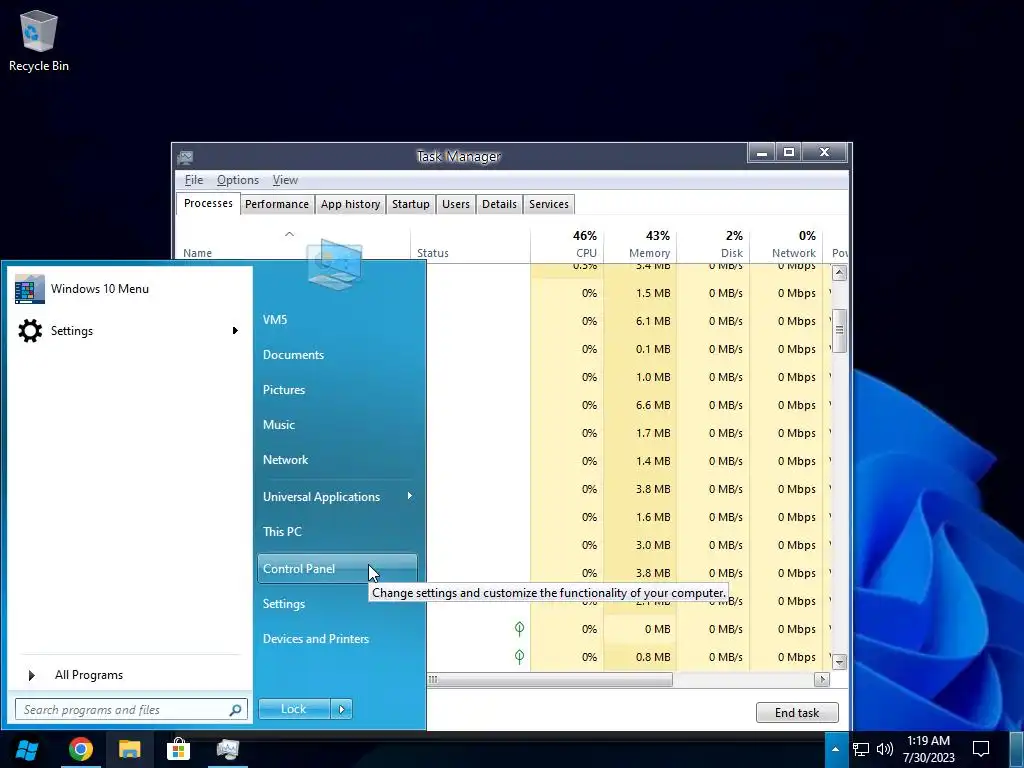The height and width of the screenshot is (768, 1024).
Task: Click the Windows Start button
Action: [26, 750]
